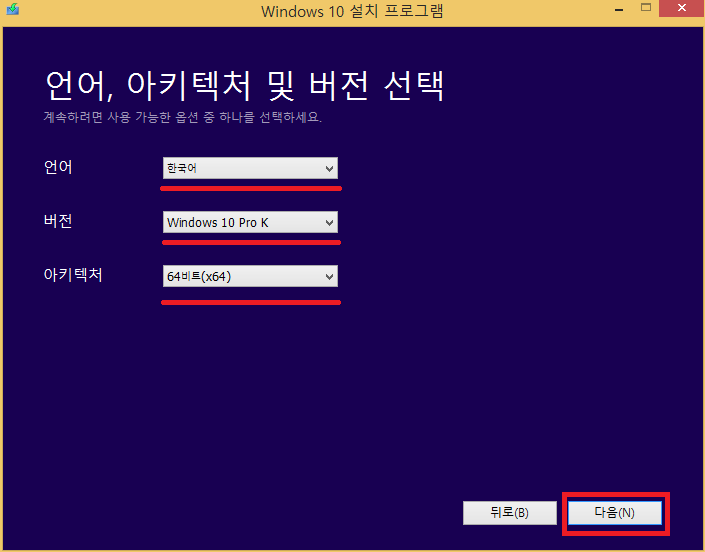The width and height of the screenshot is (705, 552).
Task: Click the 버전 label text
Action: pos(58,221)
